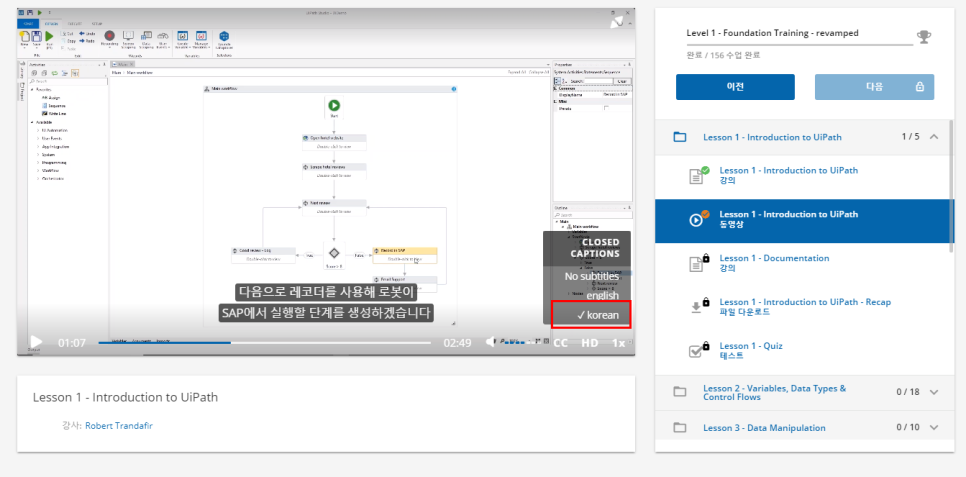
Task: Click the Lesson 3 folder icon
Action: (x=680, y=427)
